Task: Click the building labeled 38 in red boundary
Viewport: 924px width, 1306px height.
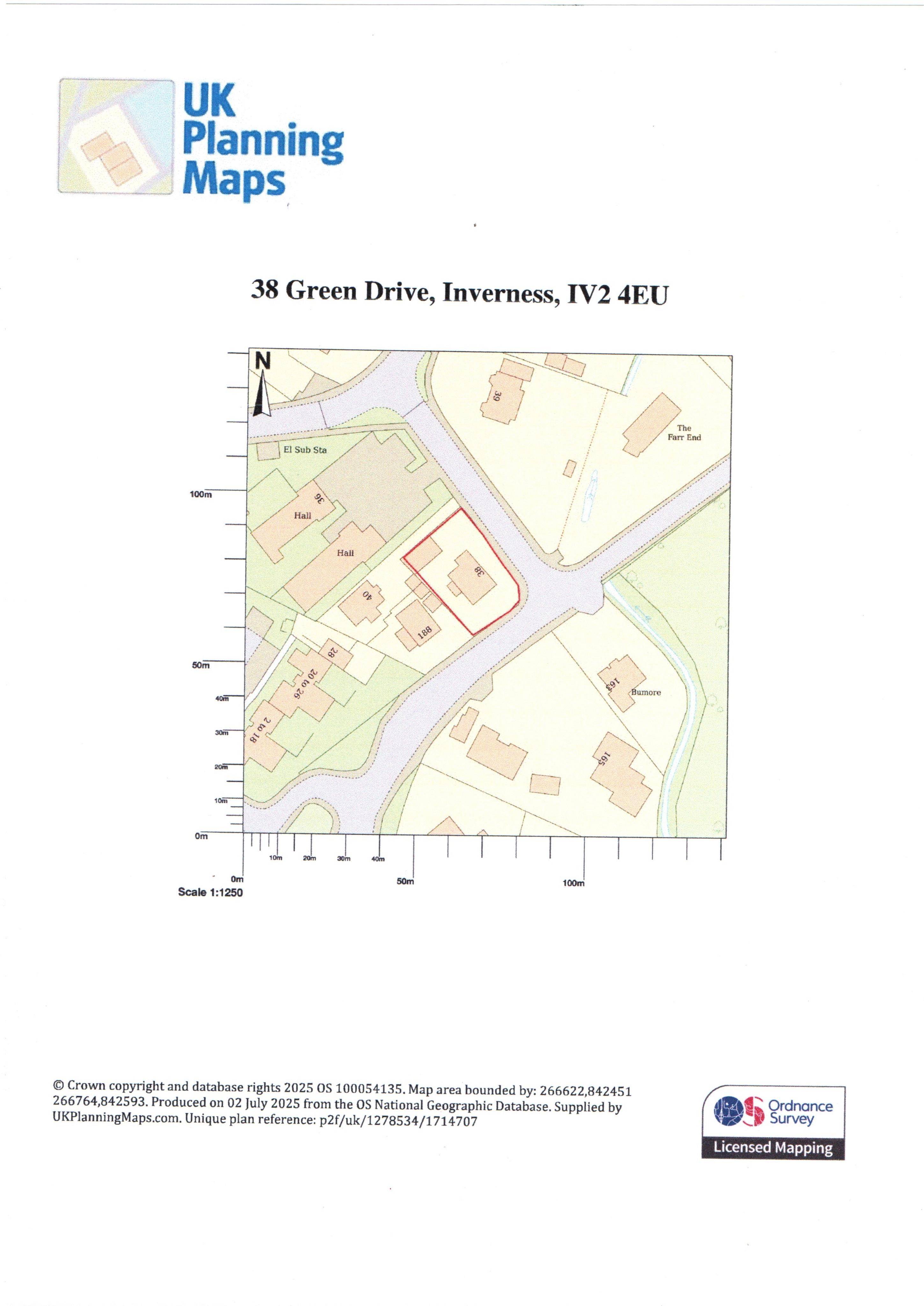Action: pos(472,577)
